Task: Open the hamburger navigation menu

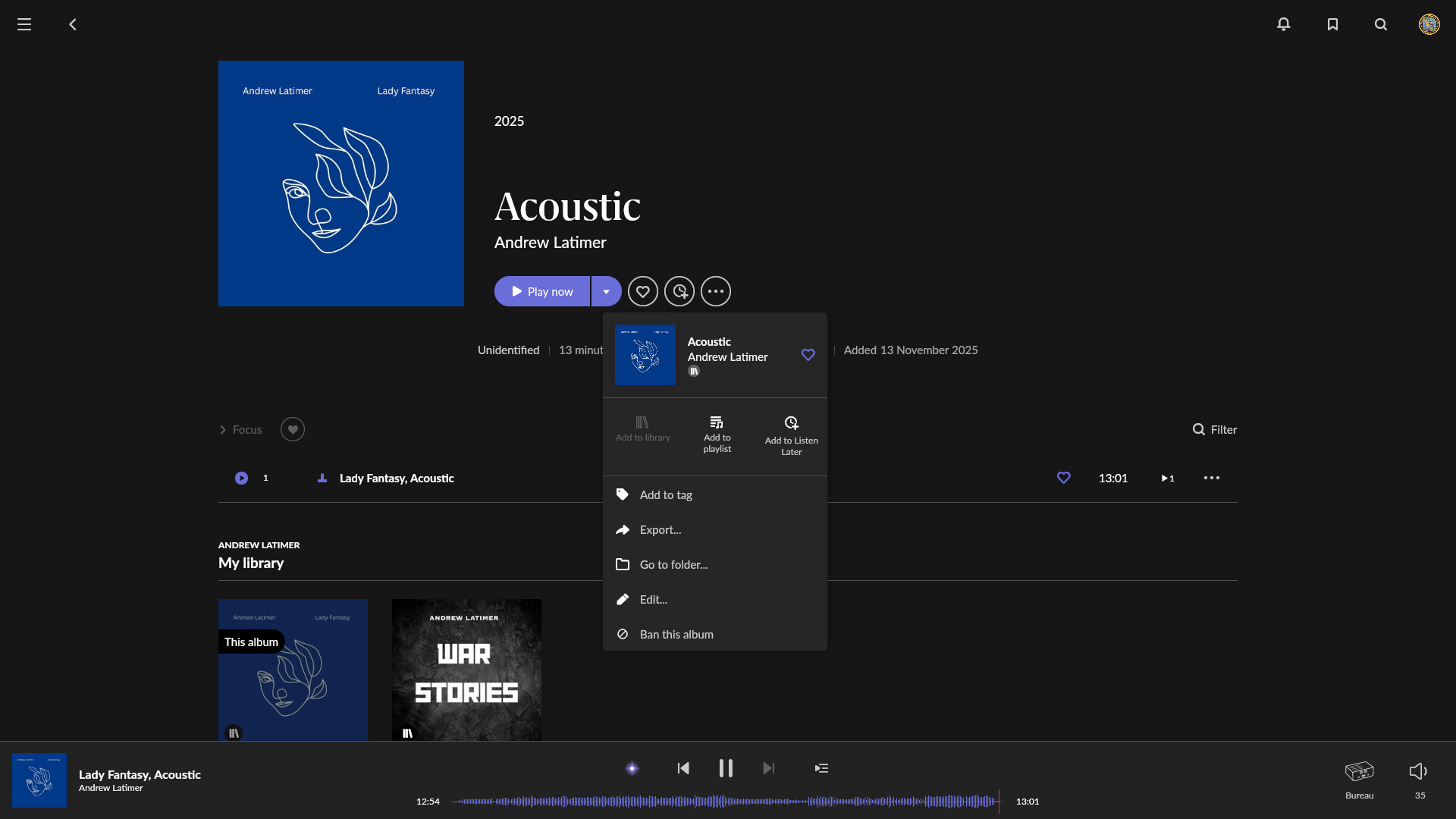Action: coord(24,24)
